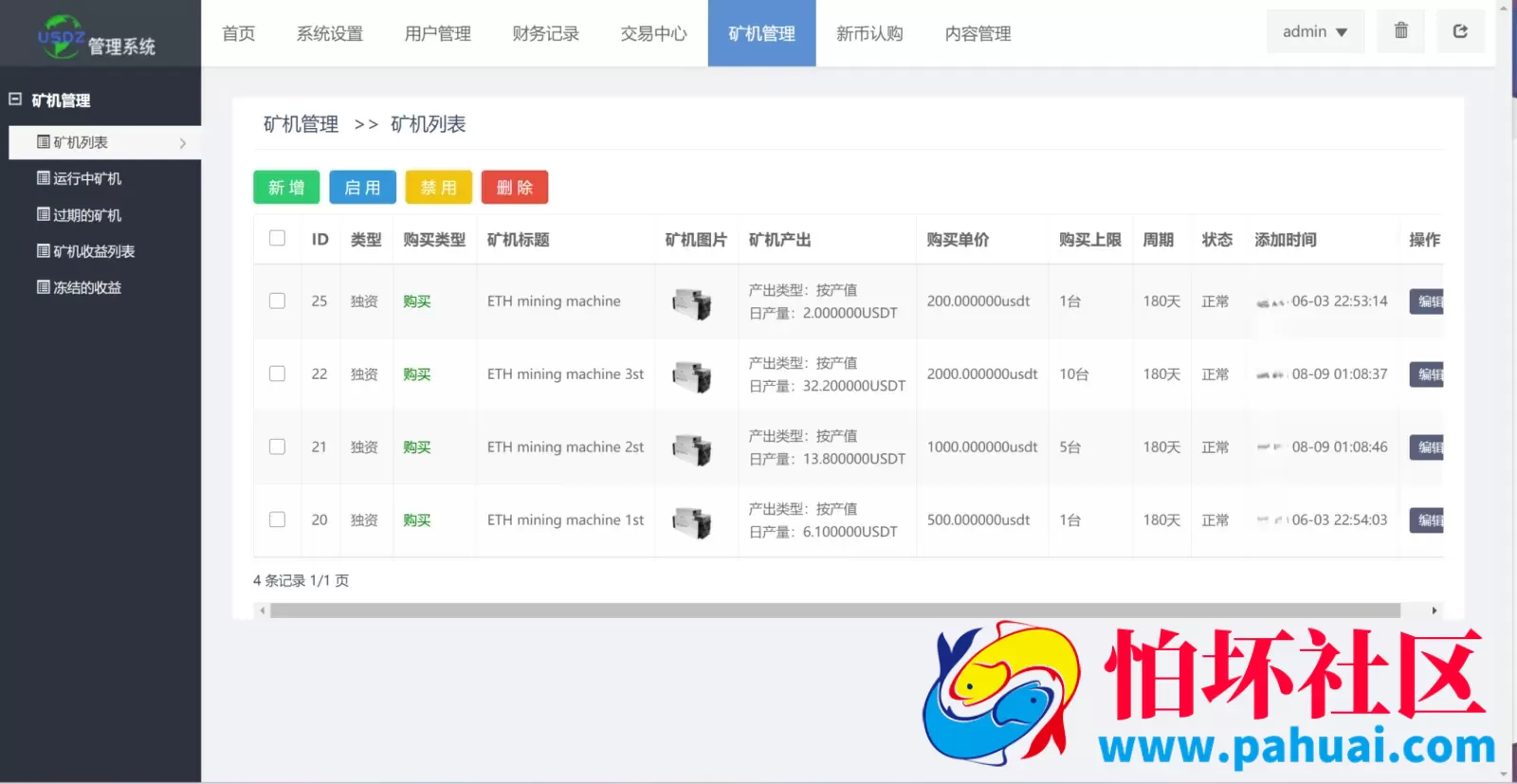Image resolution: width=1517 pixels, height=784 pixels.
Task: Click miner image for ETH mining machine 3st
Action: click(692, 376)
